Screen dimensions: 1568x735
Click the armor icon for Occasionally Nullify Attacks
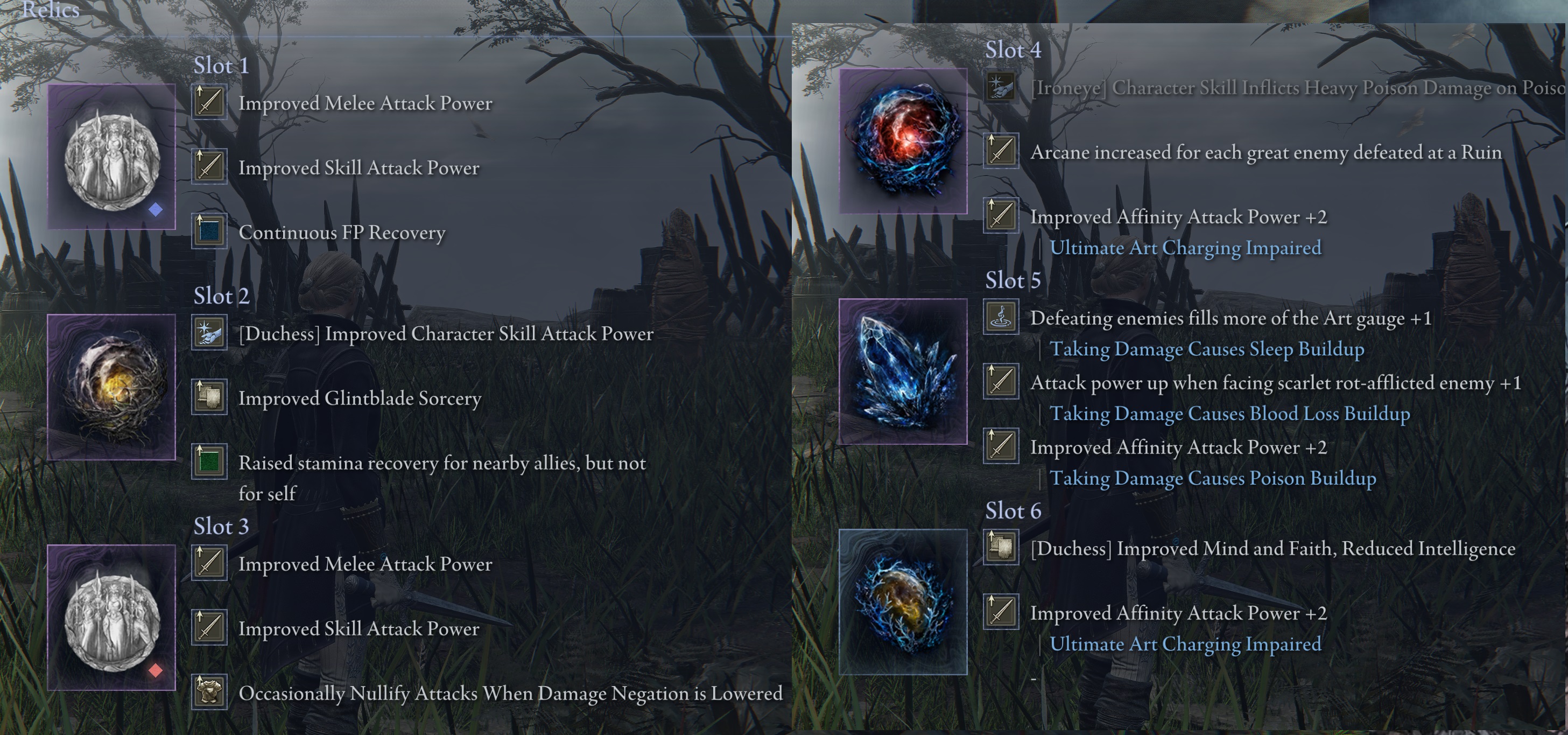[x=209, y=692]
